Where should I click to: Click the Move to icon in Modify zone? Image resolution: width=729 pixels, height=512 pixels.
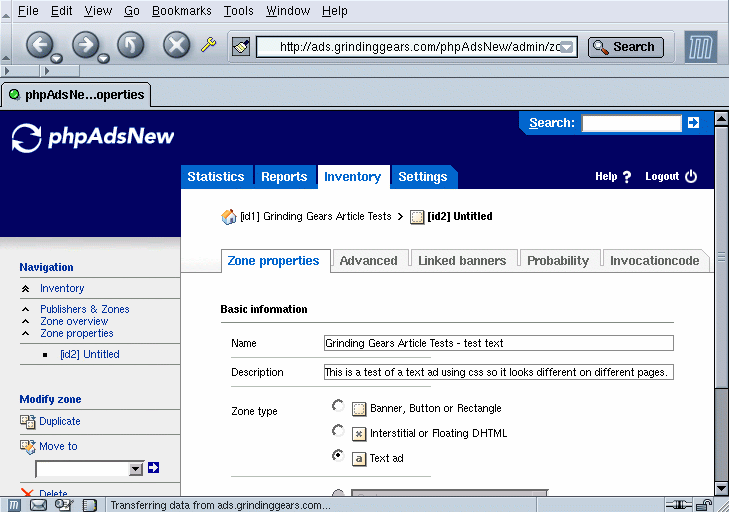[x=27, y=446]
